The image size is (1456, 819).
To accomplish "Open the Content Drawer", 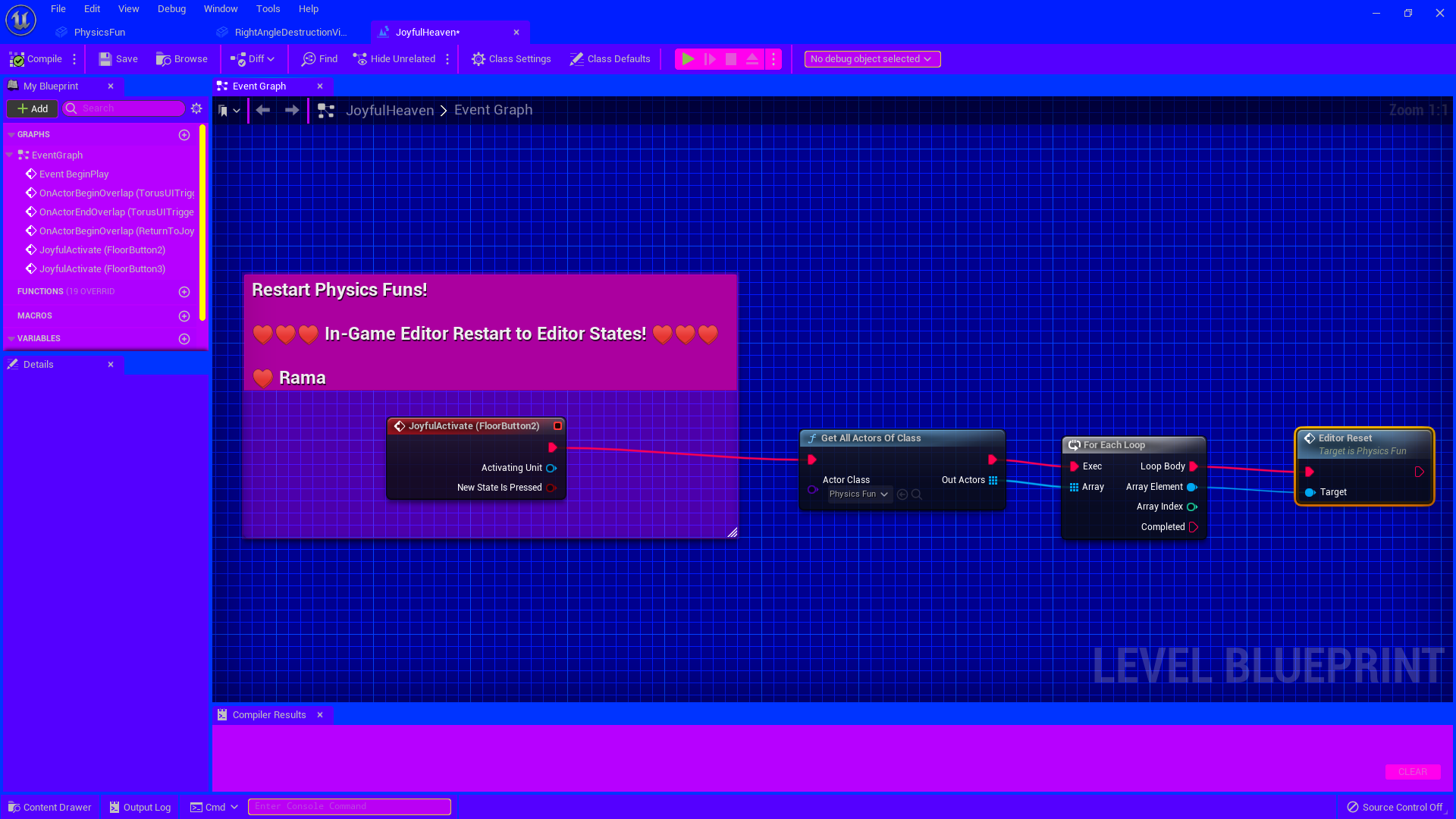I will (49, 807).
